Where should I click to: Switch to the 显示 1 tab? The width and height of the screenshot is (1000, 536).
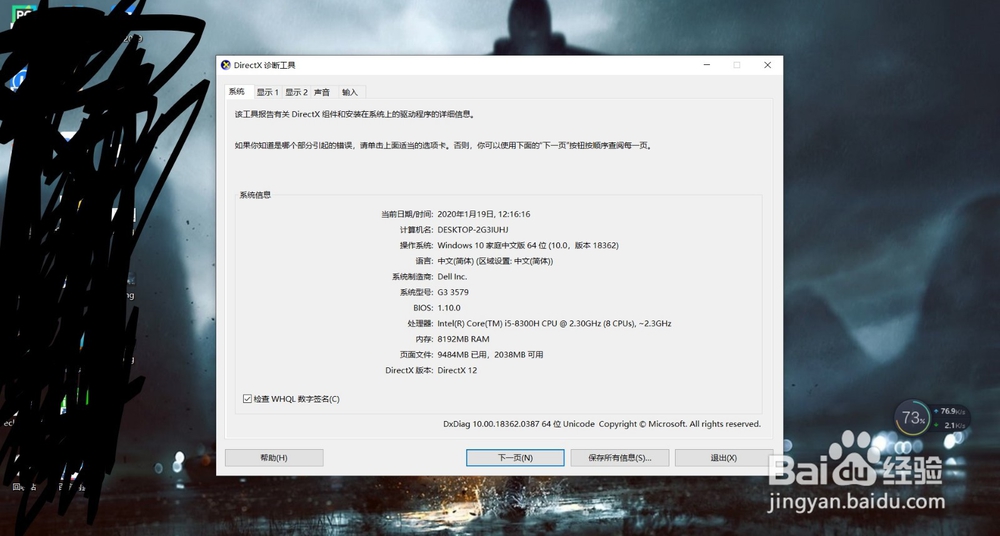(x=267, y=92)
